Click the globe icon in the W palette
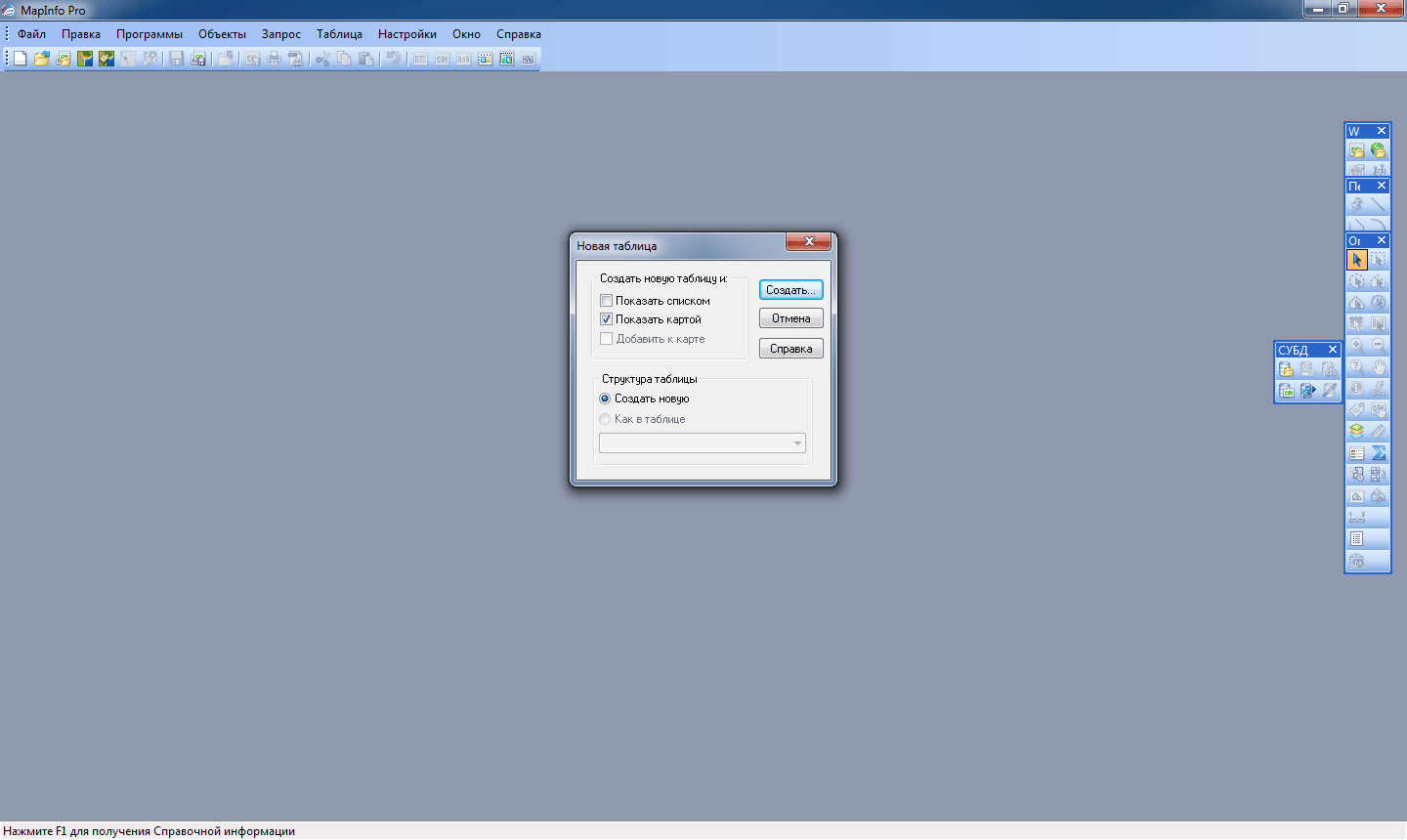The width and height of the screenshot is (1407, 840). tap(1379, 150)
